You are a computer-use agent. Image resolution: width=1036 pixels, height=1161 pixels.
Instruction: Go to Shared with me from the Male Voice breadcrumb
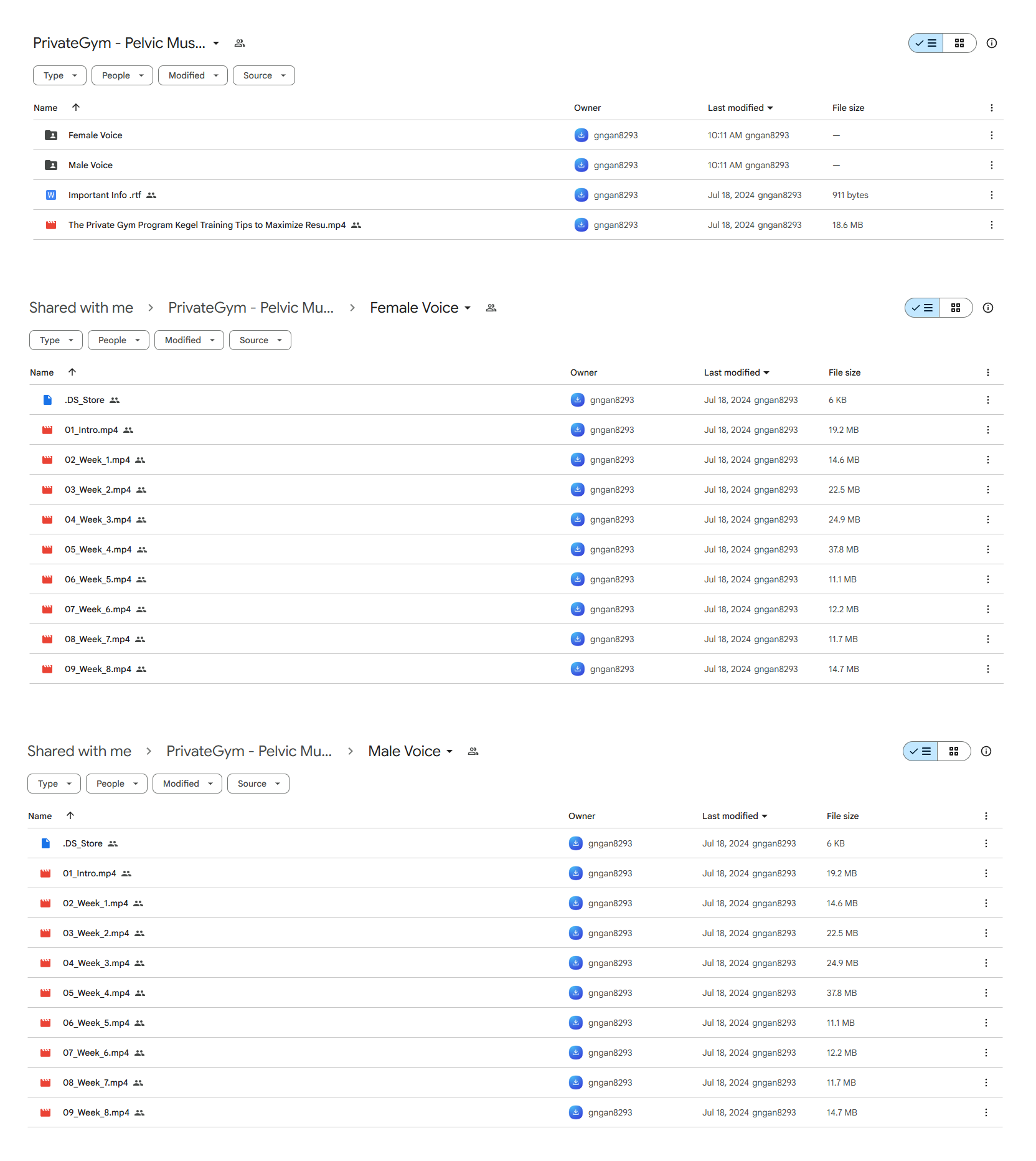(x=79, y=751)
